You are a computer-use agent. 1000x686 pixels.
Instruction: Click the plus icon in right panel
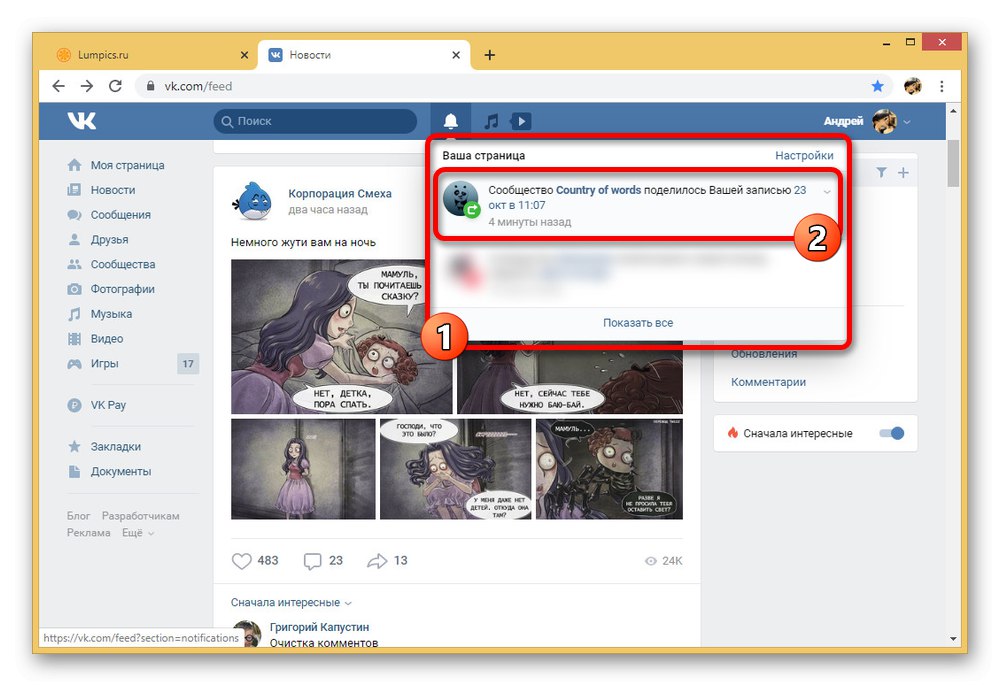pos(903,173)
